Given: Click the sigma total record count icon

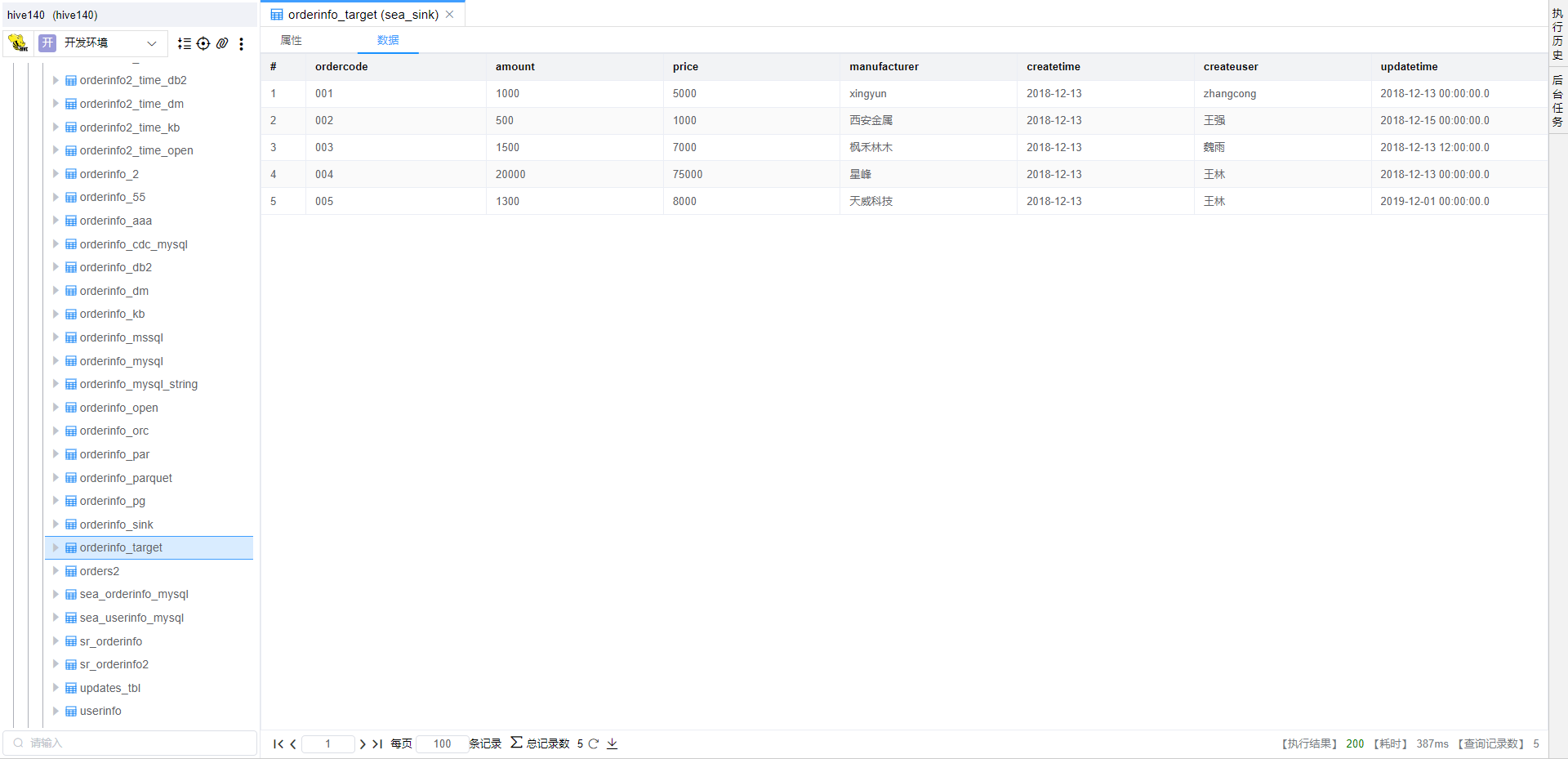Looking at the screenshot, I should [x=516, y=743].
